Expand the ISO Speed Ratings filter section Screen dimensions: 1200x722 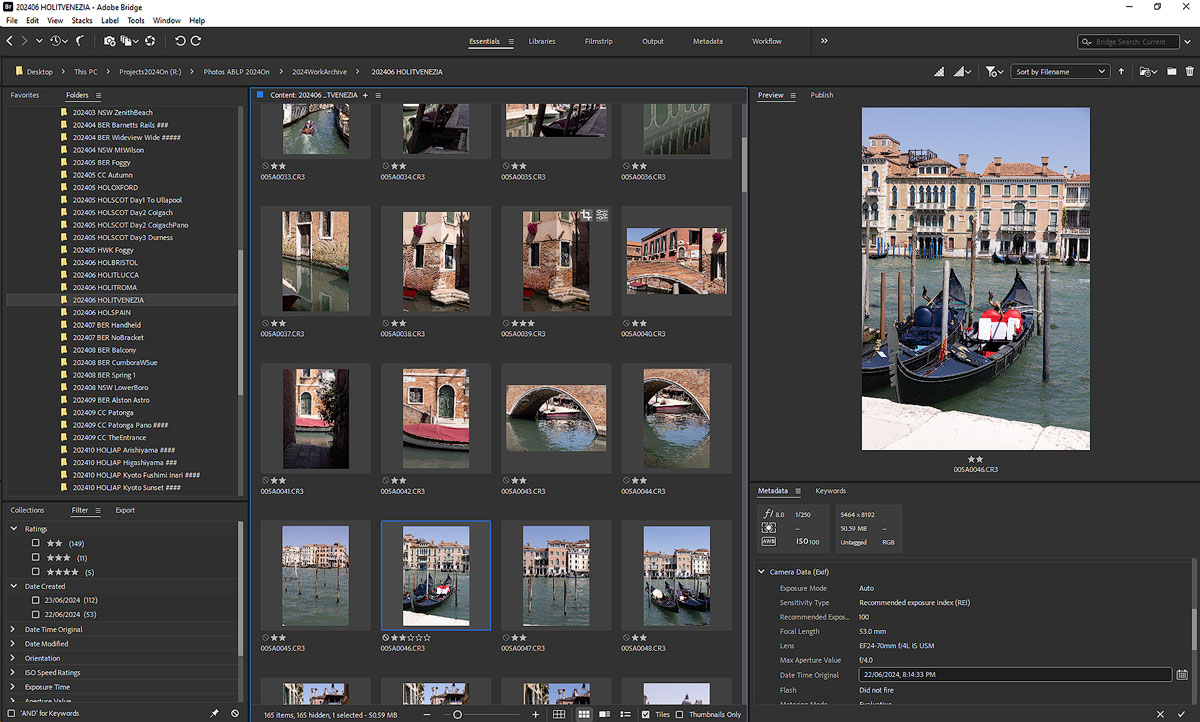[14, 673]
